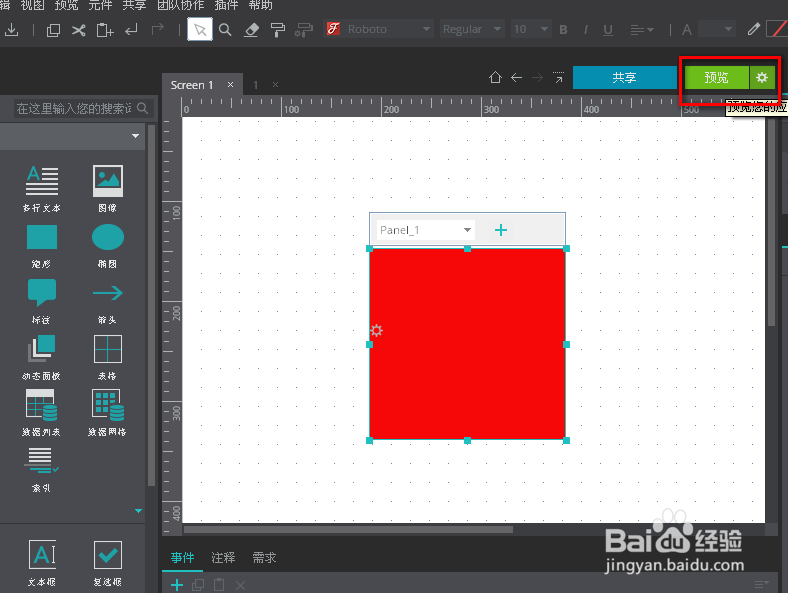Pick the data list widget
The image size is (788, 593).
point(42,405)
